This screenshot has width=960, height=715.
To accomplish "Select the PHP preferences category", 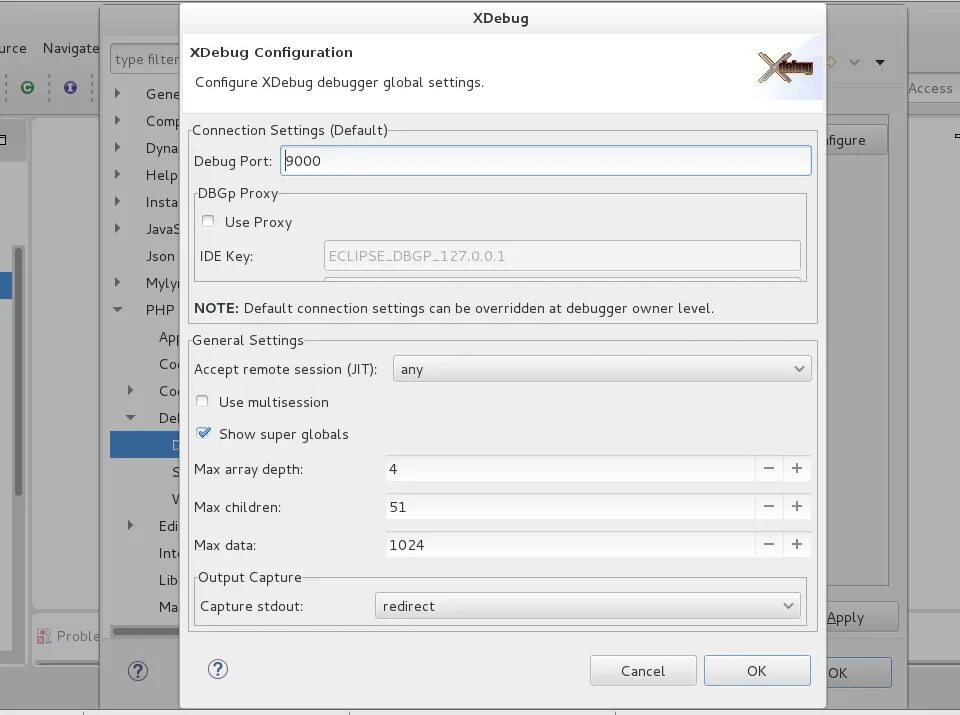I will point(160,310).
